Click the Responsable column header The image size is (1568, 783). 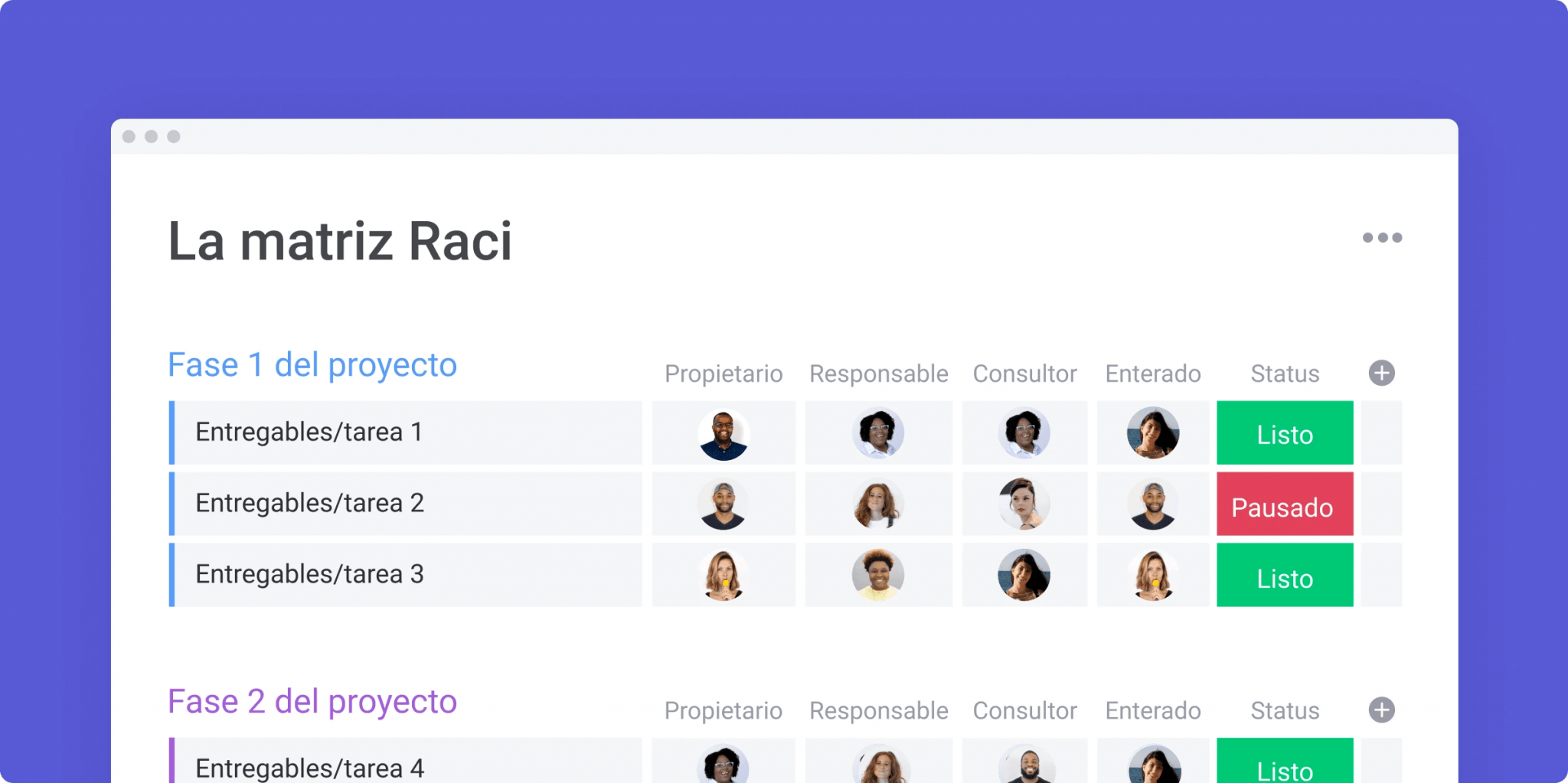pyautogui.click(x=878, y=374)
